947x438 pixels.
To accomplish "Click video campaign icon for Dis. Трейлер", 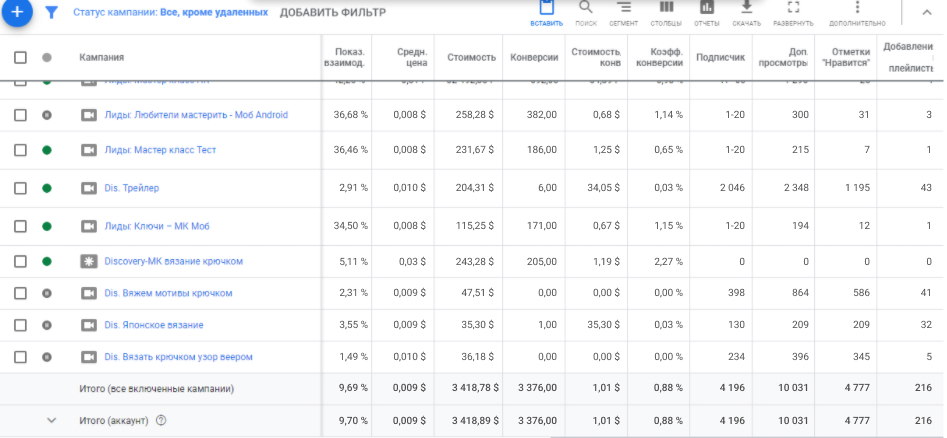I will (x=89, y=188).
